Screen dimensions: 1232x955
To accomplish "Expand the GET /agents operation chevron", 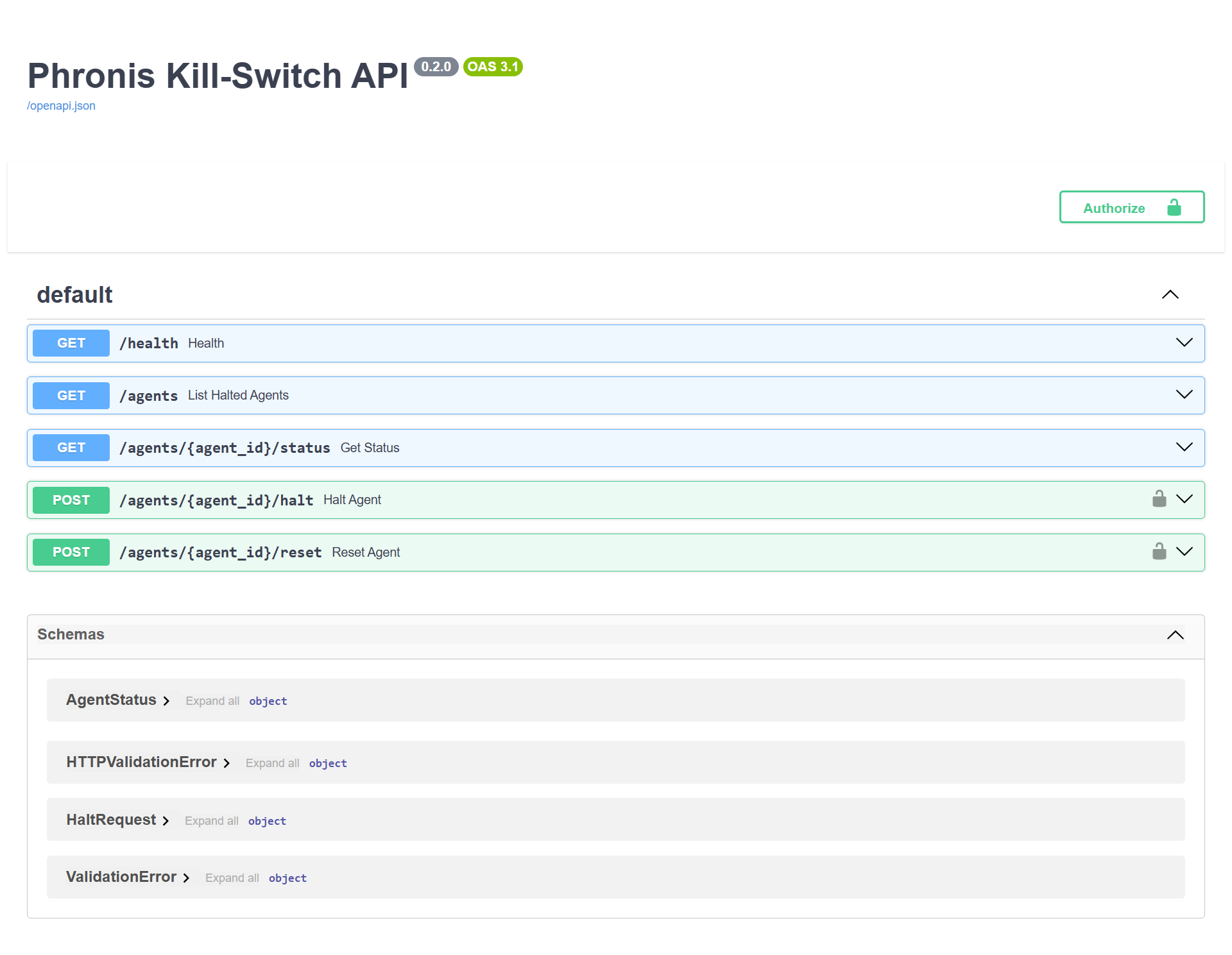I will (1184, 395).
